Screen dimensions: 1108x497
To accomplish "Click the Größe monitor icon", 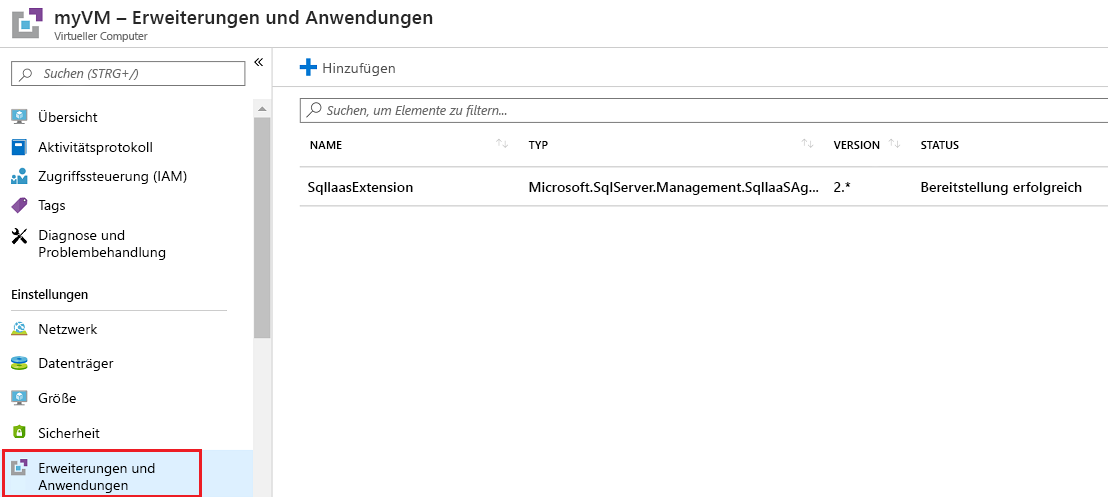I will (19, 397).
